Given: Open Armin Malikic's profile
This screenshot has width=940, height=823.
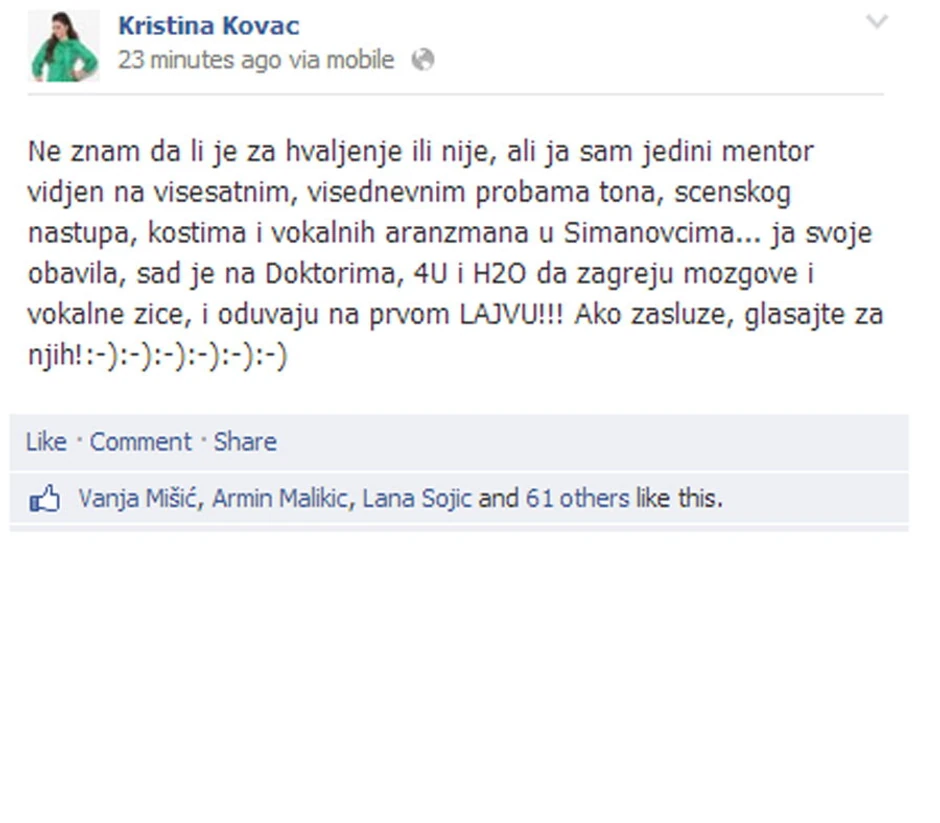Looking at the screenshot, I should [280, 499].
